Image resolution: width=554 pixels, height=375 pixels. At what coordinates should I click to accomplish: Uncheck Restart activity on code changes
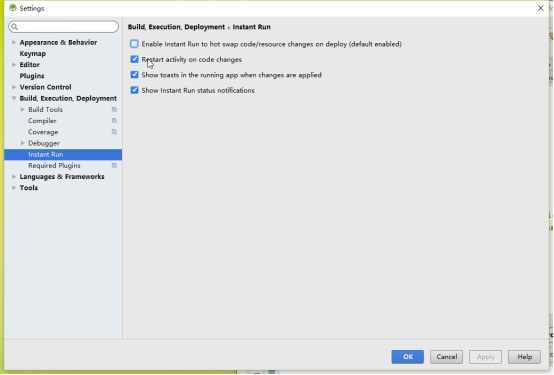[134, 59]
